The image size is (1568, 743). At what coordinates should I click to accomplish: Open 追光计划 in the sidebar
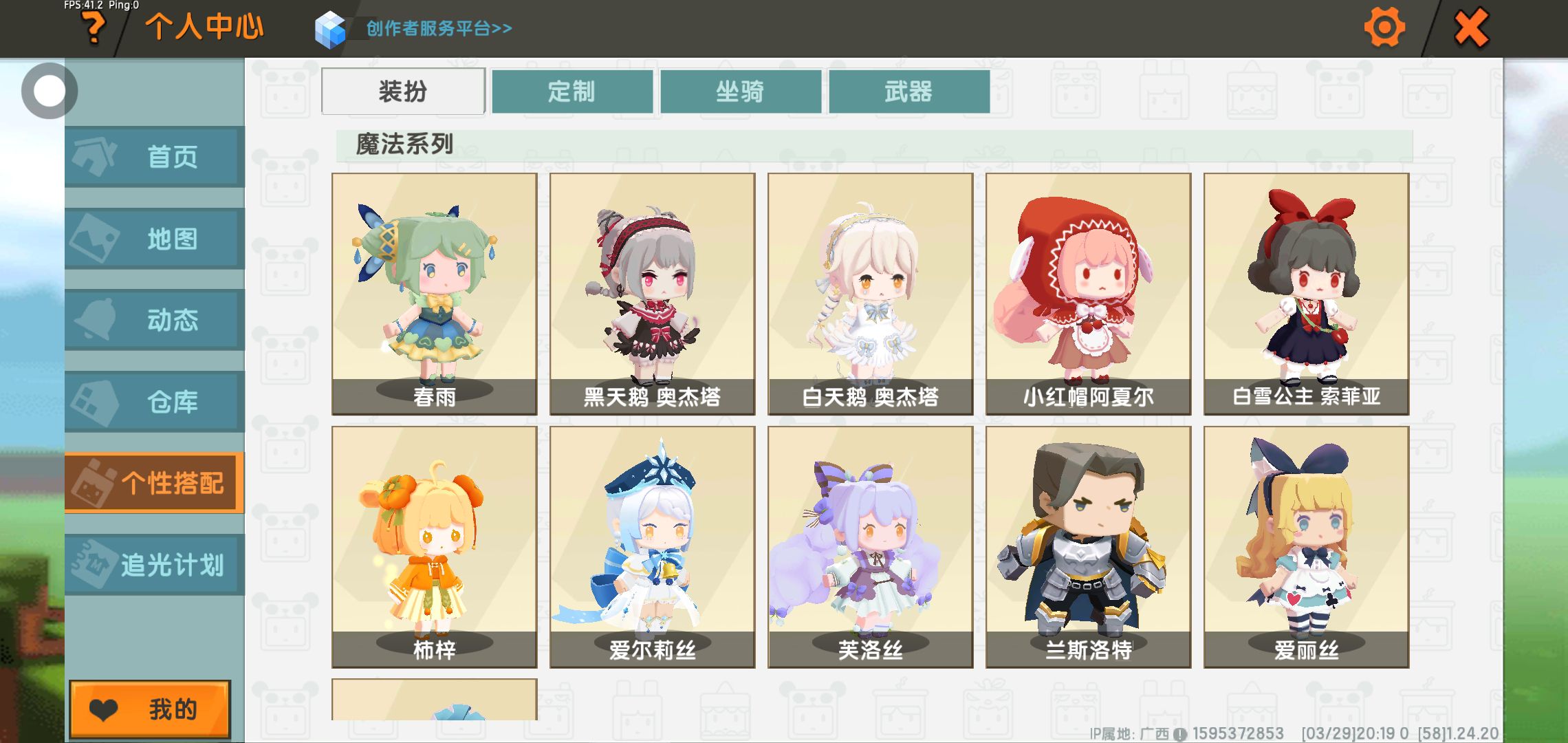[x=155, y=565]
